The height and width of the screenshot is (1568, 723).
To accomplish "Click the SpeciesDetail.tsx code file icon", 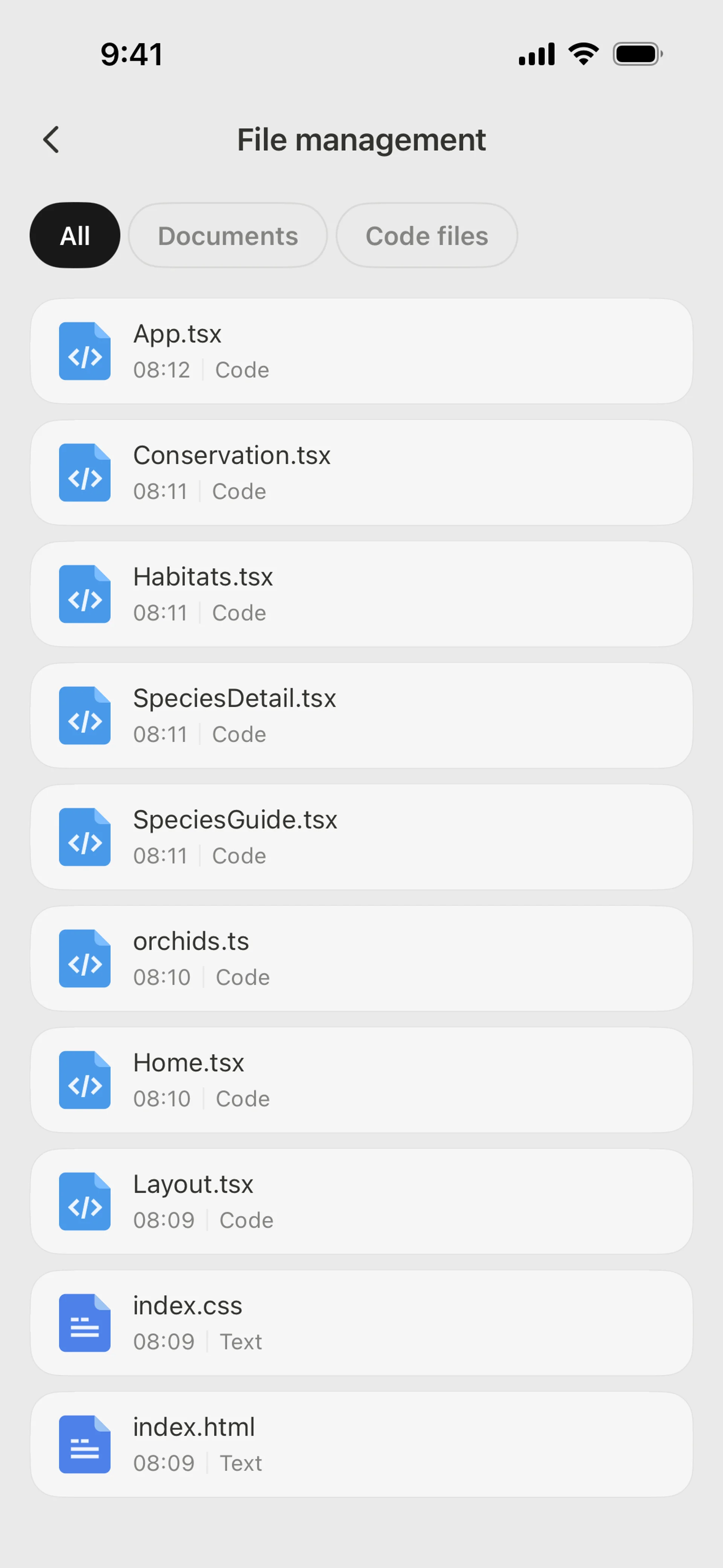I will pos(85,716).
